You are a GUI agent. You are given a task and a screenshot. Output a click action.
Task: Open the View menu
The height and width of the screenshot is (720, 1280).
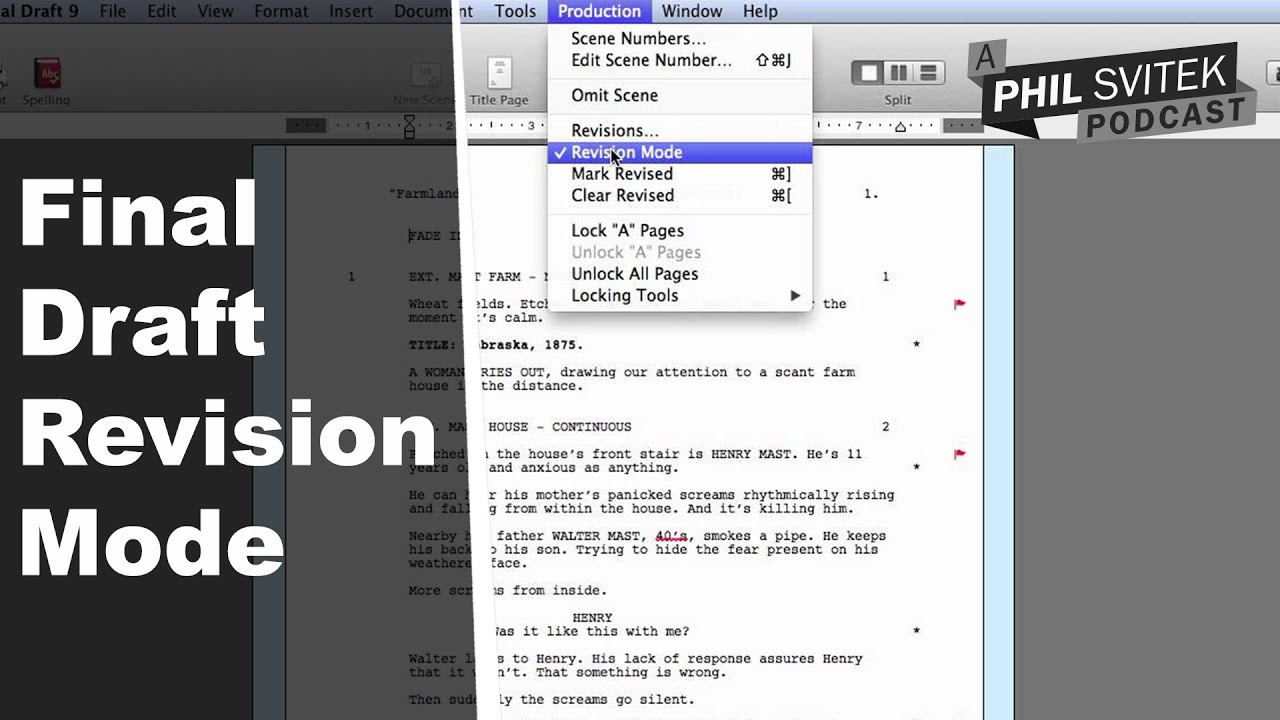(215, 11)
